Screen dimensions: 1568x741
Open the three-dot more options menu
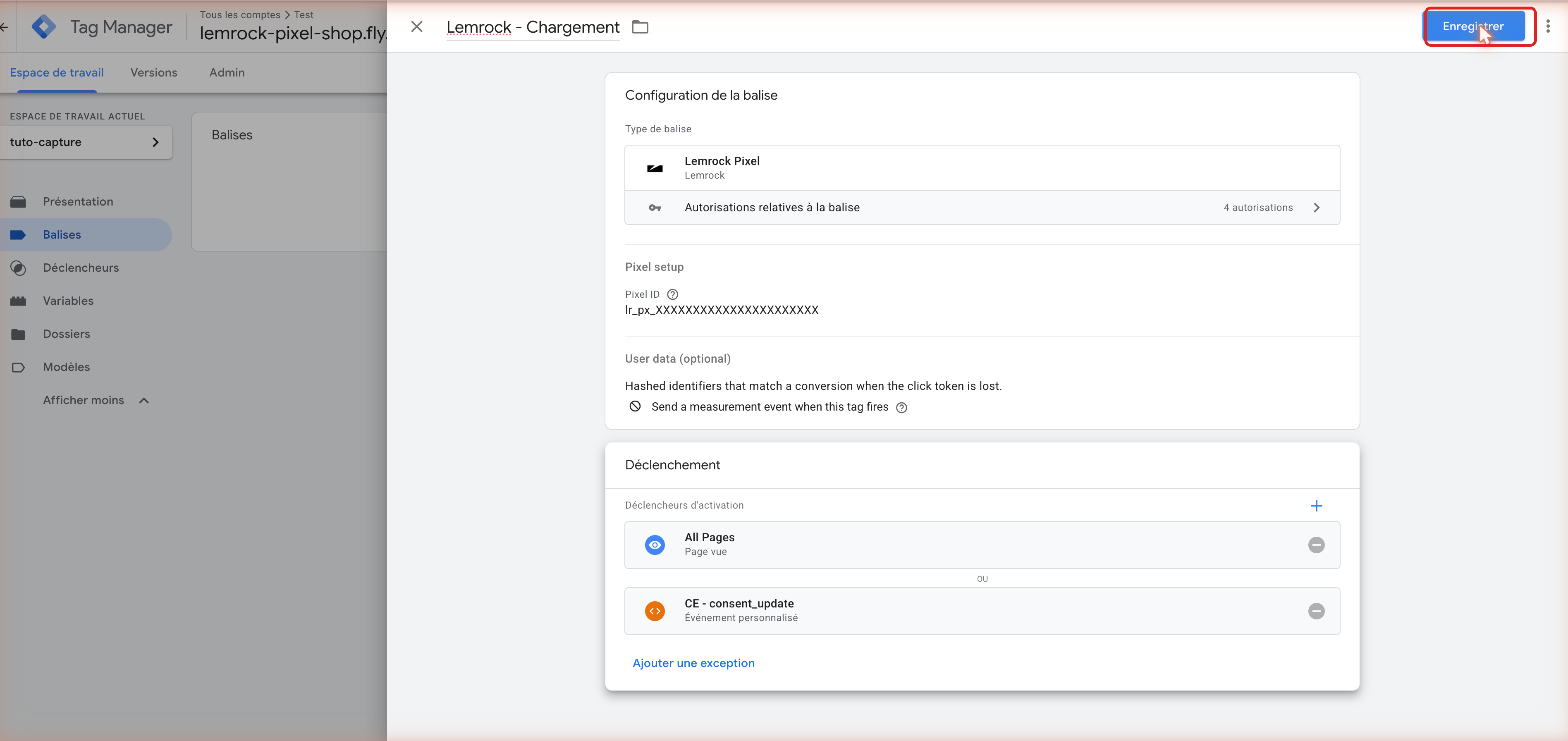pyautogui.click(x=1548, y=26)
